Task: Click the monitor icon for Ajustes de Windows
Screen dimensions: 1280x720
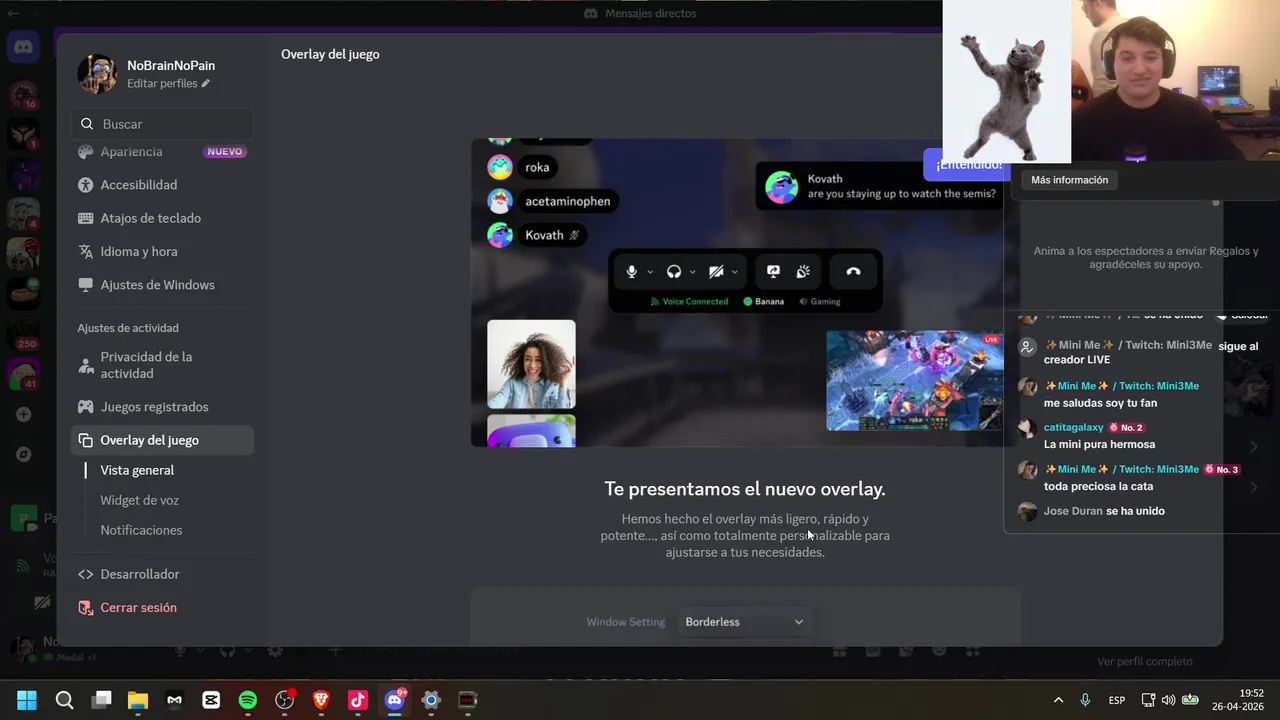Action: click(86, 285)
